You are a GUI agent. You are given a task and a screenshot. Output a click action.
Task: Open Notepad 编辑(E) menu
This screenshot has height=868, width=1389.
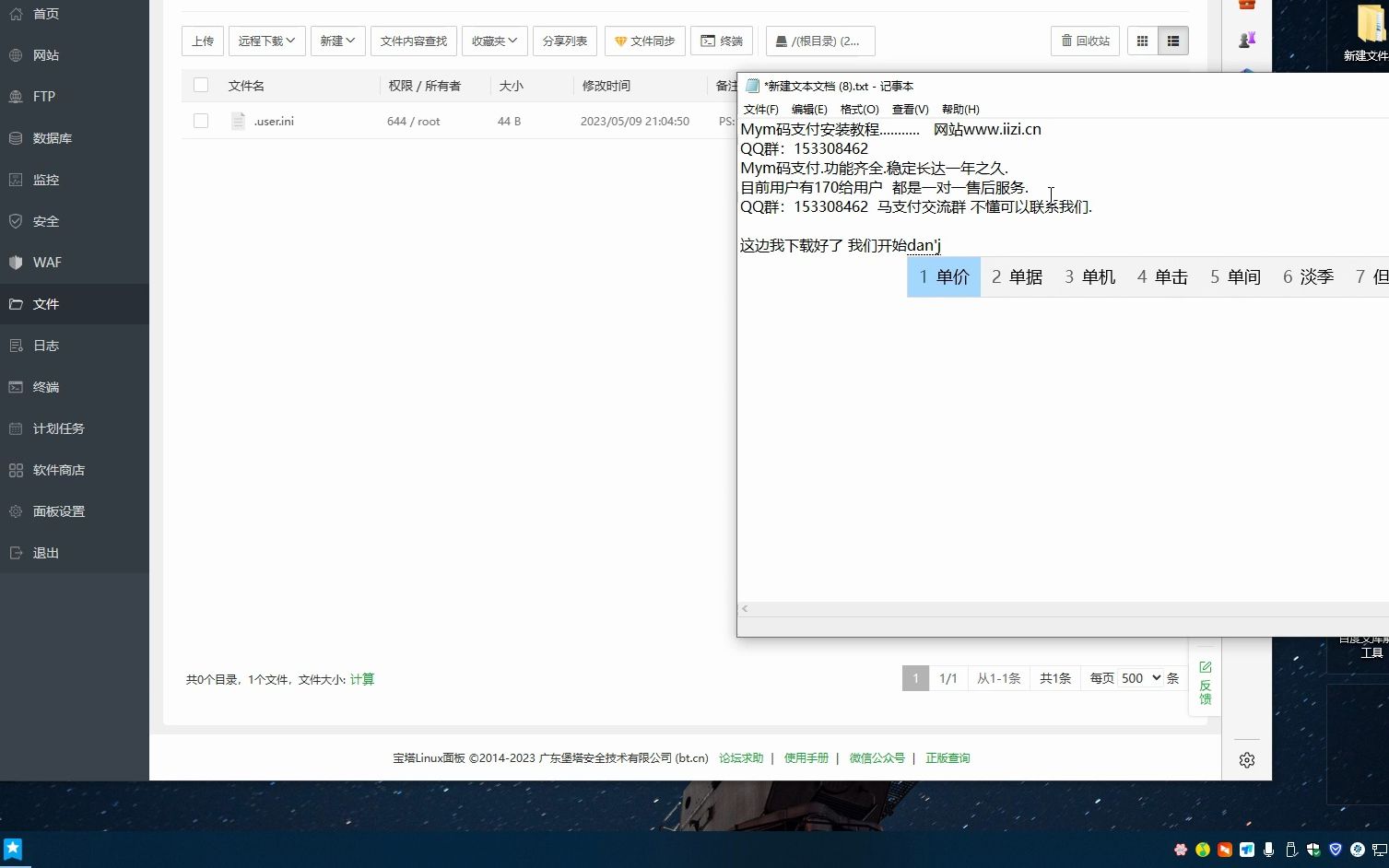809,109
